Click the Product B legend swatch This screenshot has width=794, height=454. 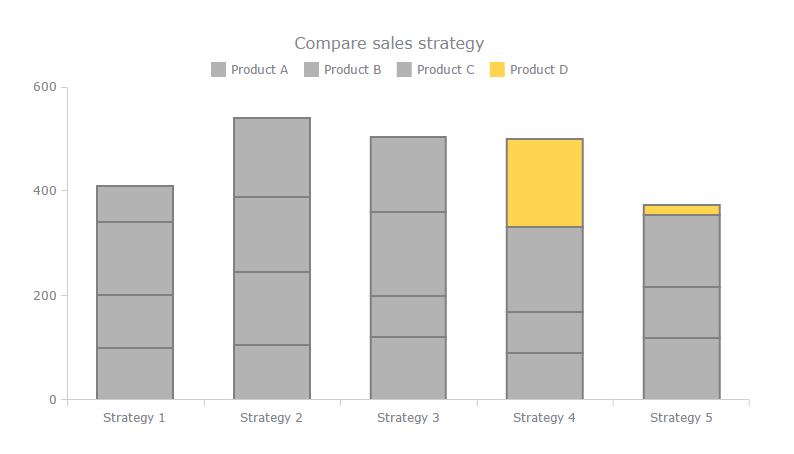pos(312,70)
